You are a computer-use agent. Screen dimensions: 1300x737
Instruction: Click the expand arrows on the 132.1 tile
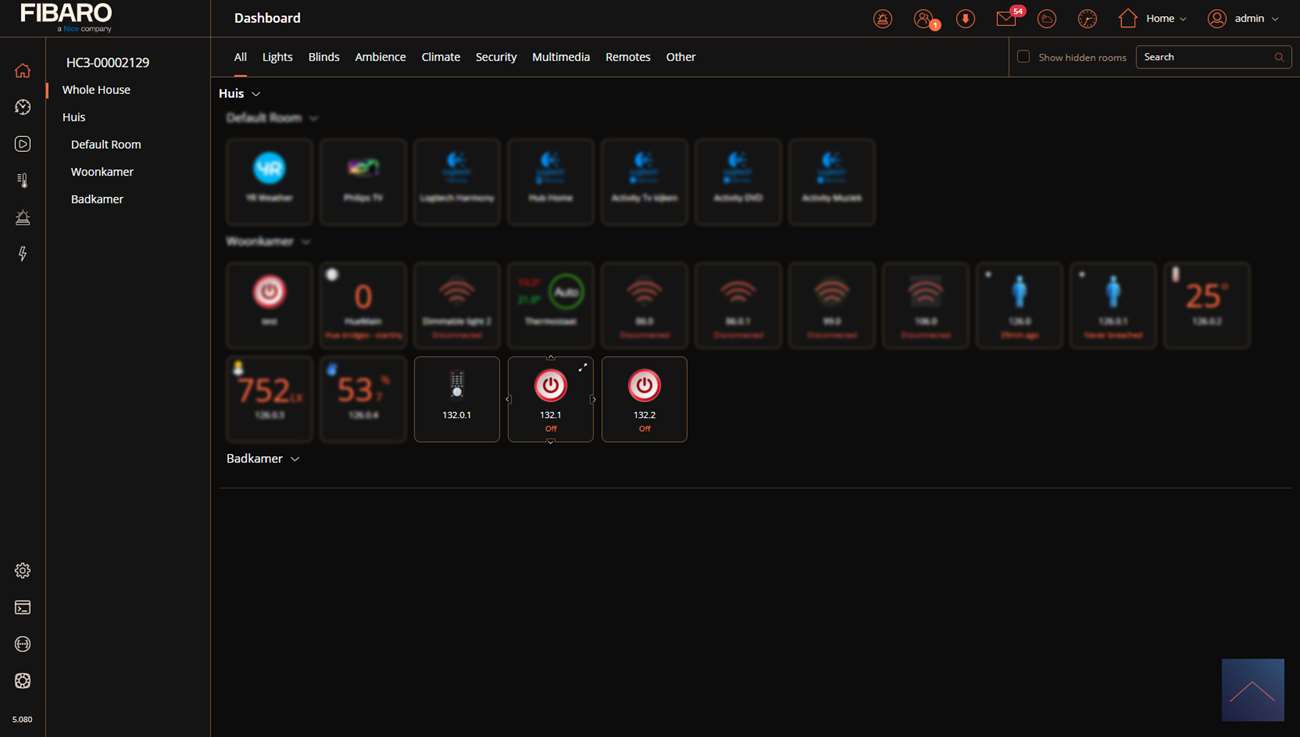tap(583, 368)
